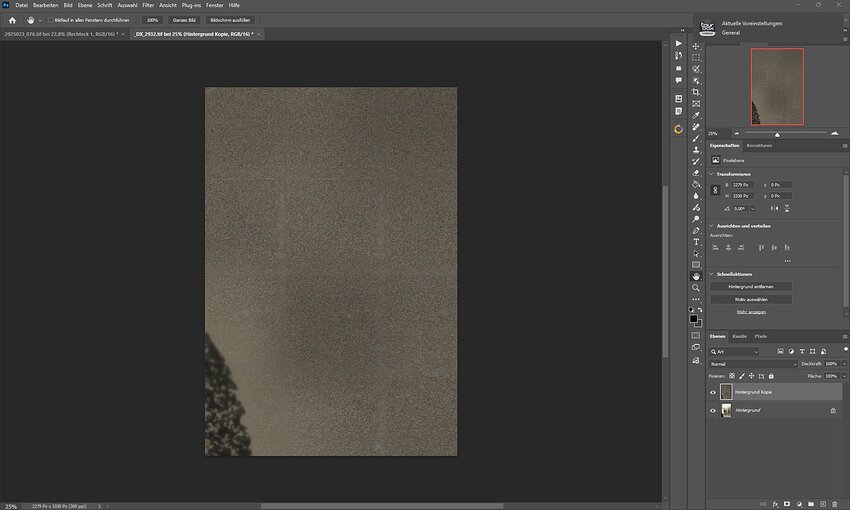Viewport: 850px width, 510px height.
Task: Open the Deckkraft opacity dropdown arrow
Action: [x=843, y=364]
